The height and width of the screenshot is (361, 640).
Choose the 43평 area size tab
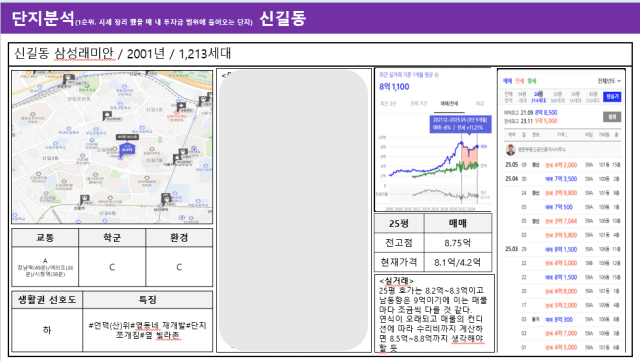tap(593, 97)
